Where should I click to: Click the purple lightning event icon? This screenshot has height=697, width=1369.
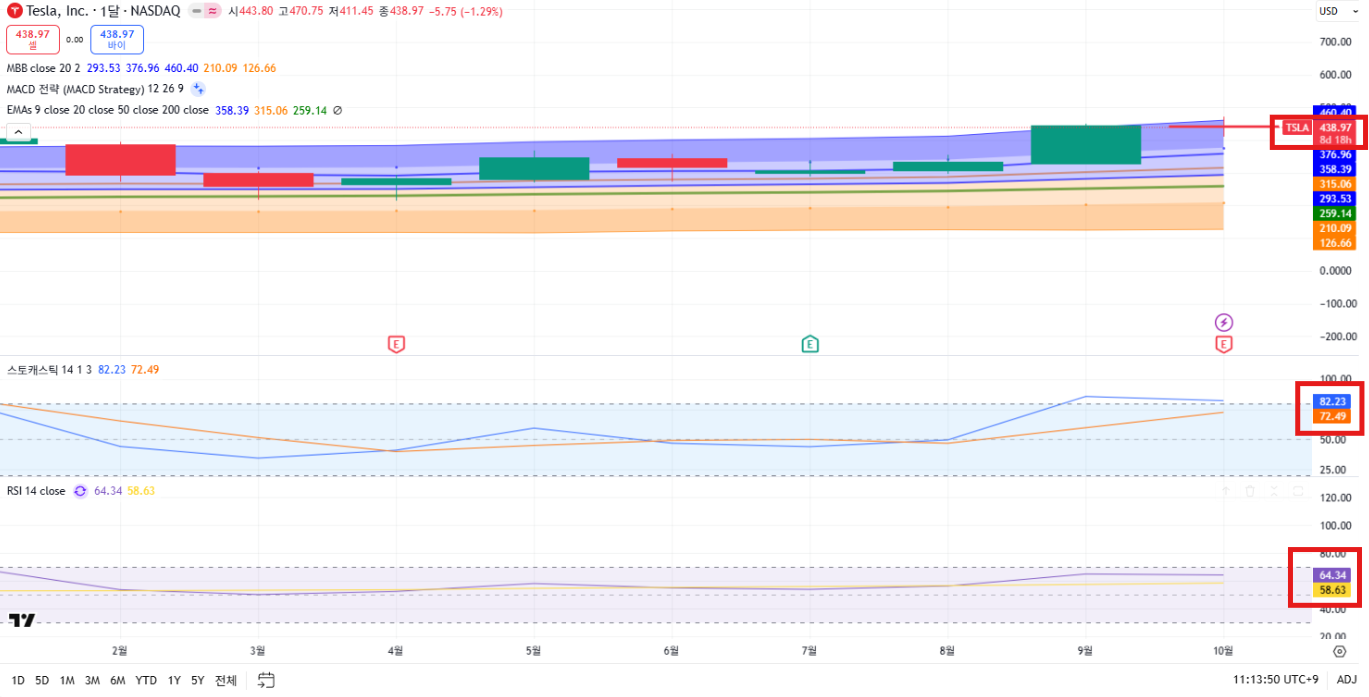coord(1224,322)
